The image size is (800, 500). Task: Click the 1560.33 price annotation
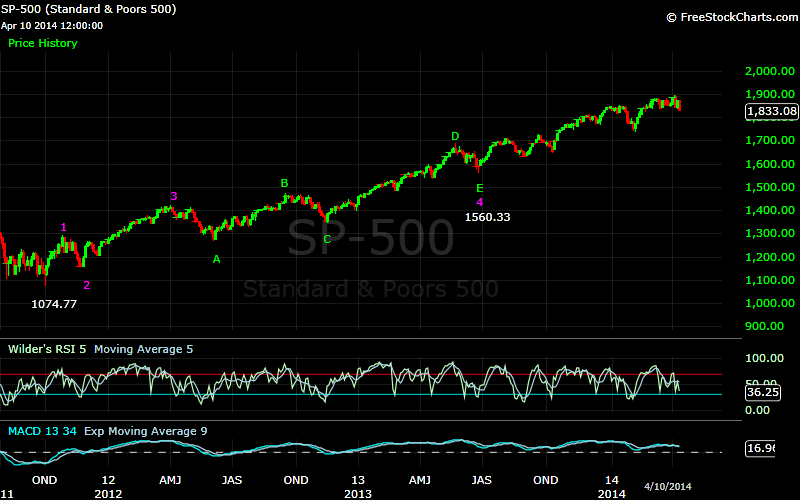[x=487, y=217]
